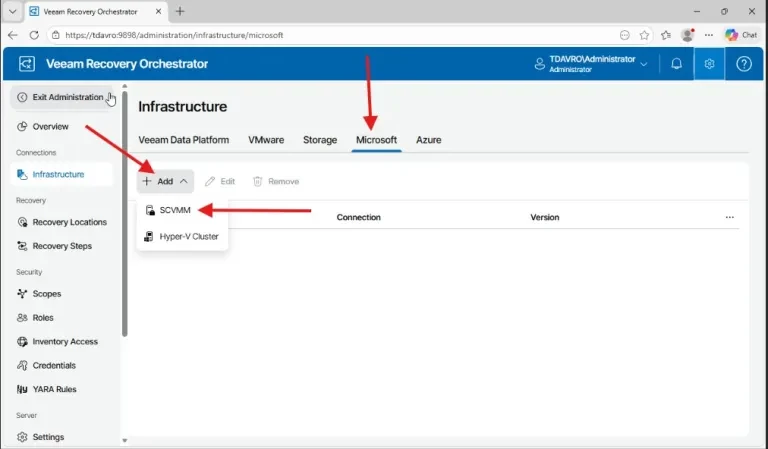The image size is (768, 449).
Task: Click the Add button label
Action: point(165,181)
